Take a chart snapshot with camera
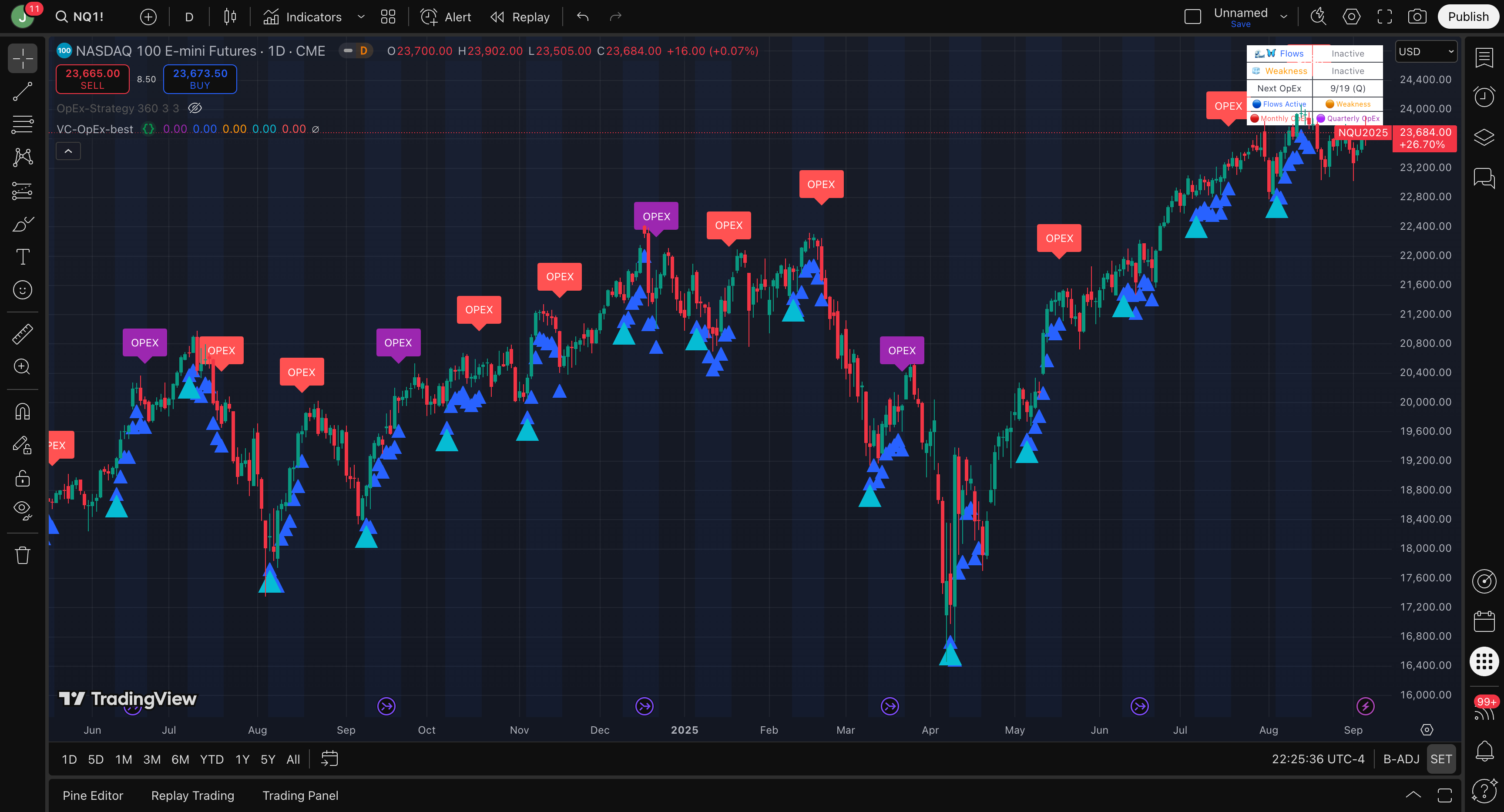The width and height of the screenshot is (1504, 812). pyautogui.click(x=1417, y=17)
